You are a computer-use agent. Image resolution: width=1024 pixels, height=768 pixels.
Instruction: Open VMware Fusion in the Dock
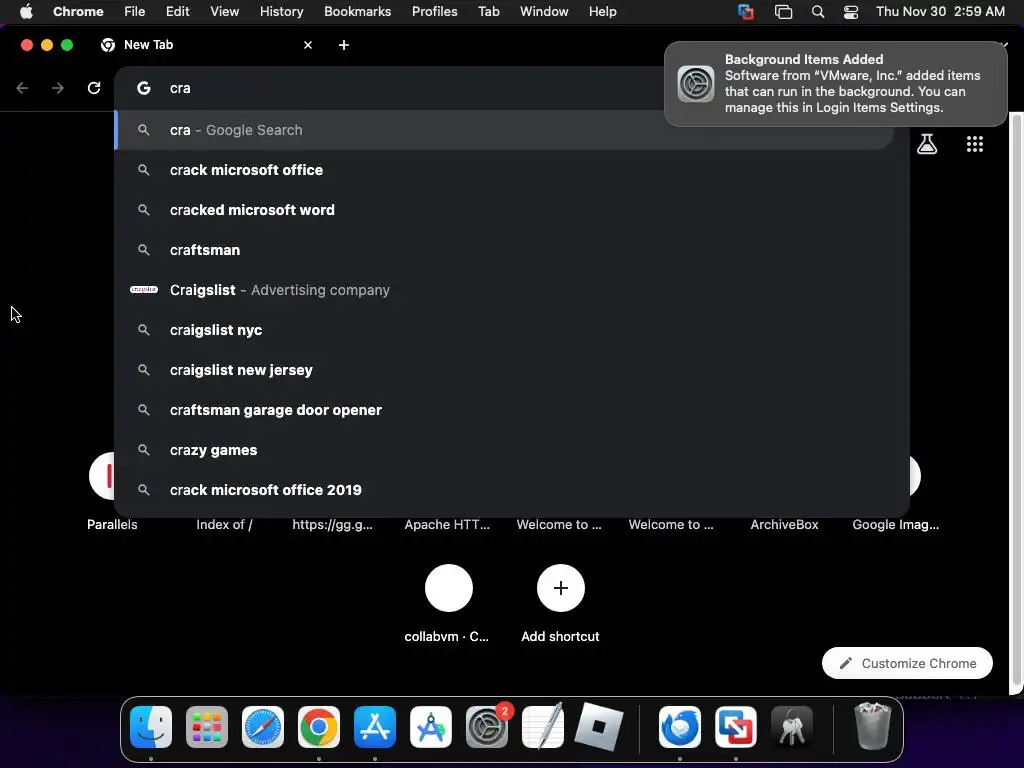[x=736, y=727]
